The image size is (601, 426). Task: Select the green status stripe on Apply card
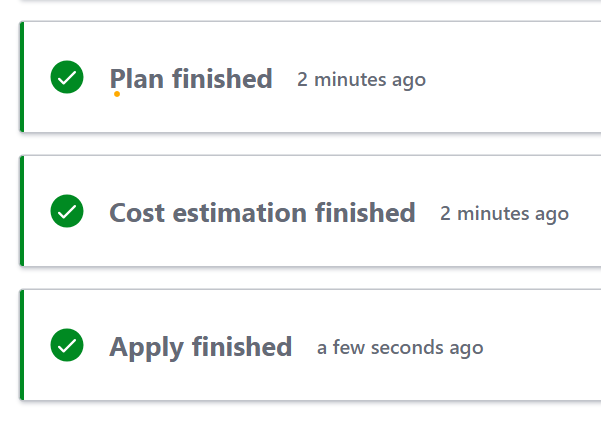pyautogui.click(x=22, y=345)
